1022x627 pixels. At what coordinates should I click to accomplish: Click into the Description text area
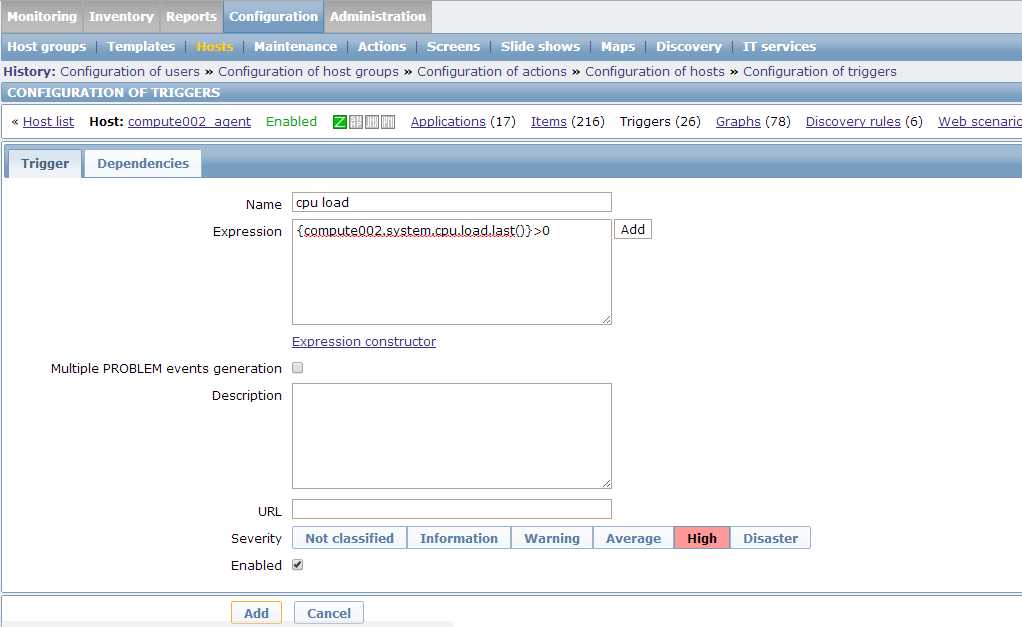(452, 436)
